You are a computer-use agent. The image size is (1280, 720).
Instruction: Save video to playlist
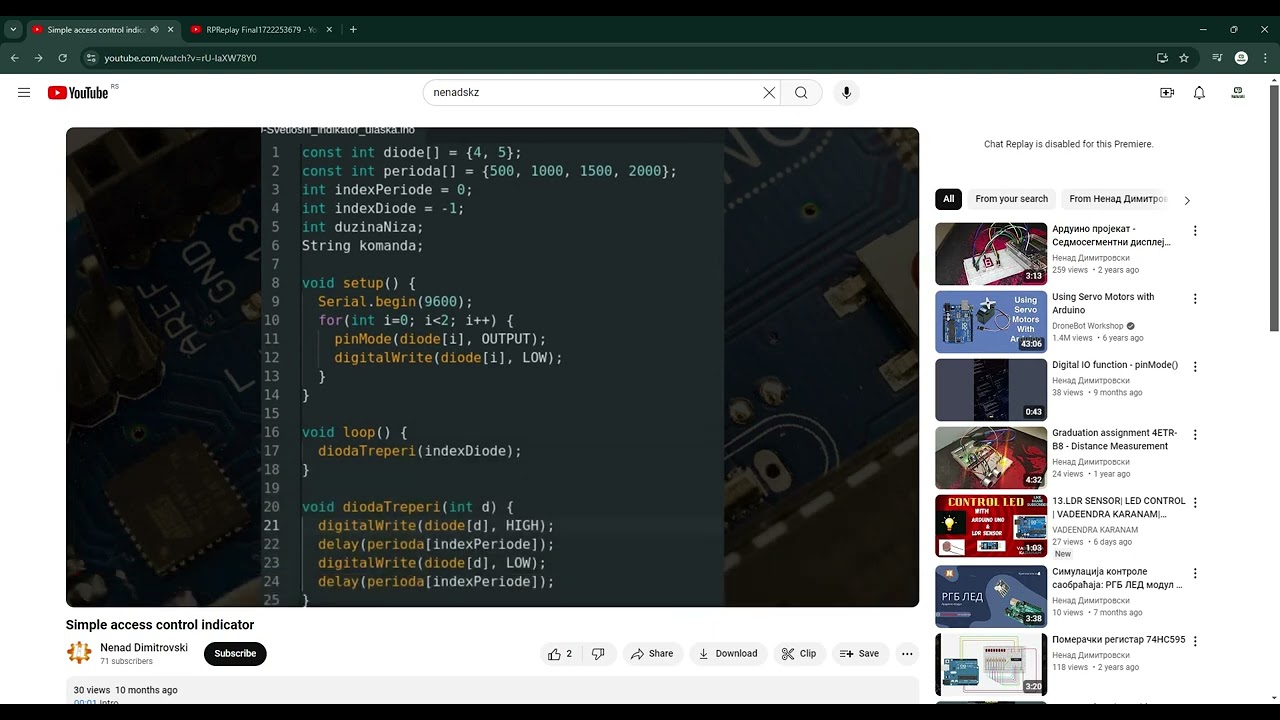860,654
